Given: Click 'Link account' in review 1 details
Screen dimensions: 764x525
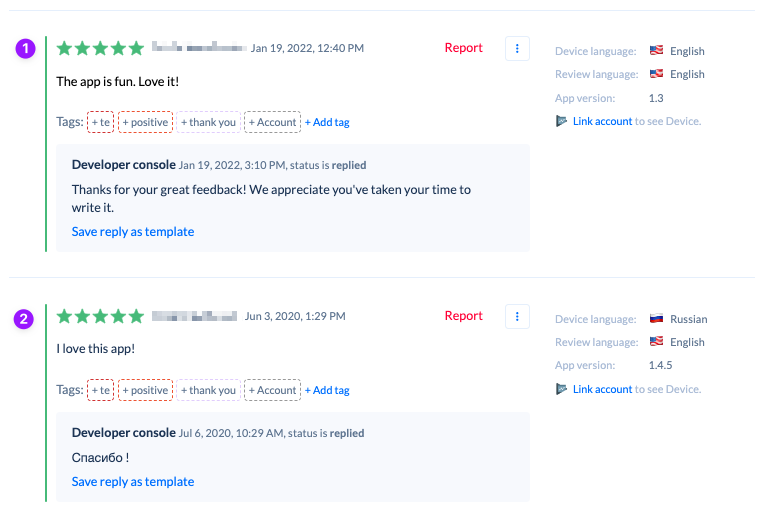Looking at the screenshot, I should (x=602, y=121).
